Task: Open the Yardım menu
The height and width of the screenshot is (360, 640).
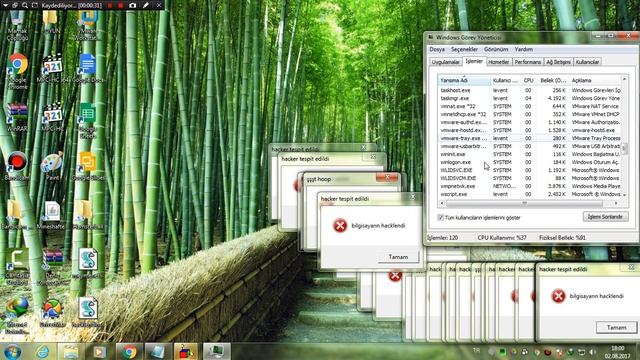Action: 524,49
